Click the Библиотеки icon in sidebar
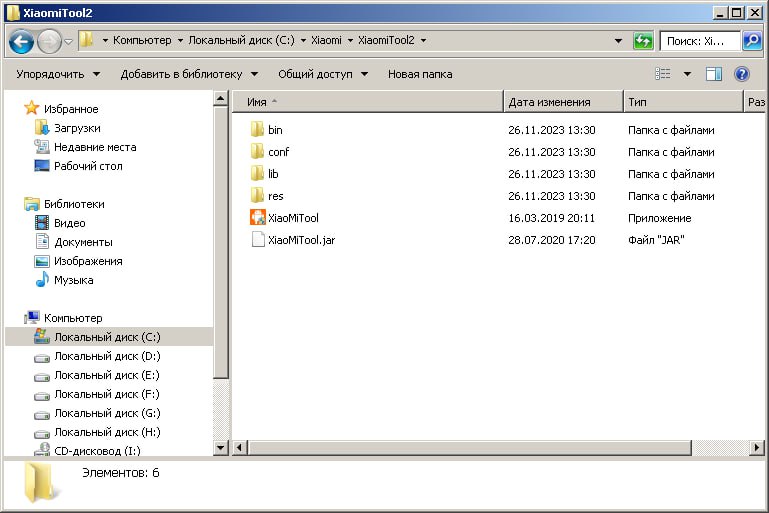The height and width of the screenshot is (513, 769). [x=31, y=204]
